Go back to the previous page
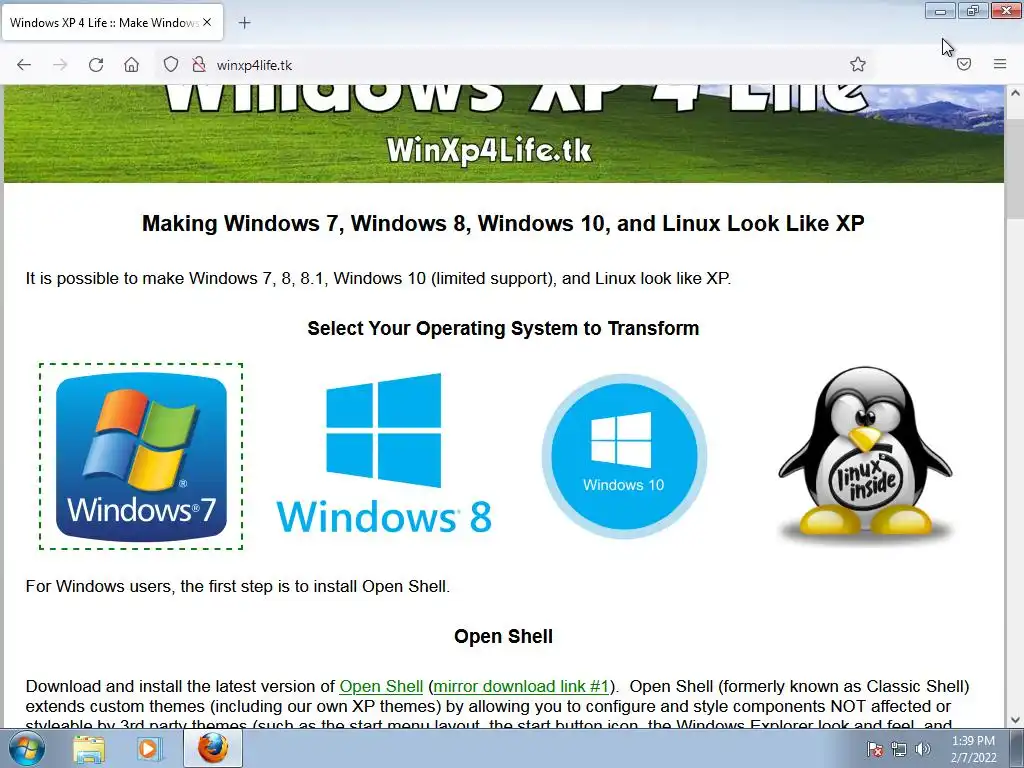The width and height of the screenshot is (1024, 768). 24,65
